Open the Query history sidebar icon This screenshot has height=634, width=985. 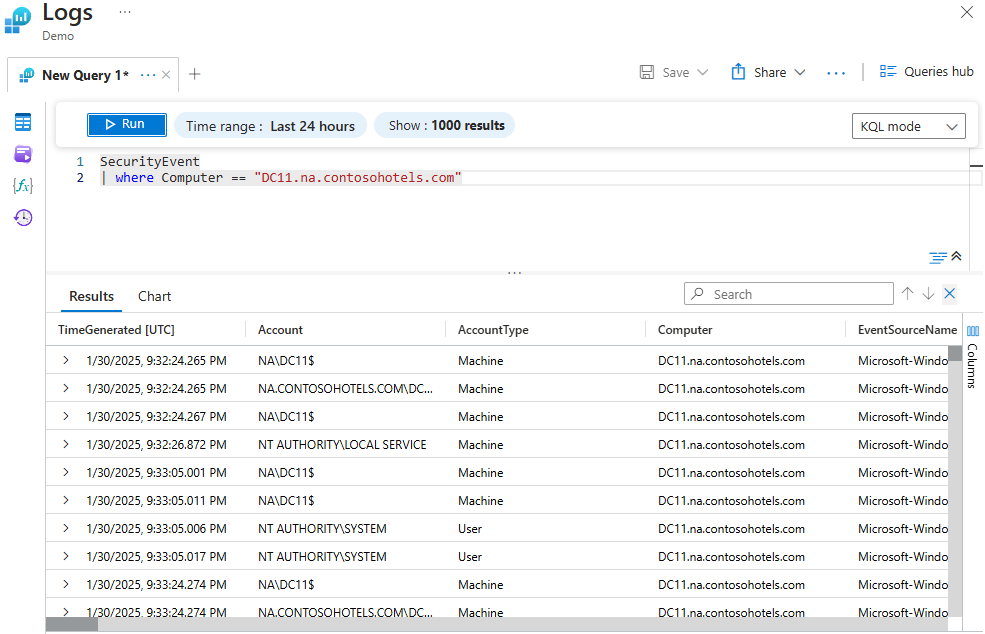click(23, 217)
